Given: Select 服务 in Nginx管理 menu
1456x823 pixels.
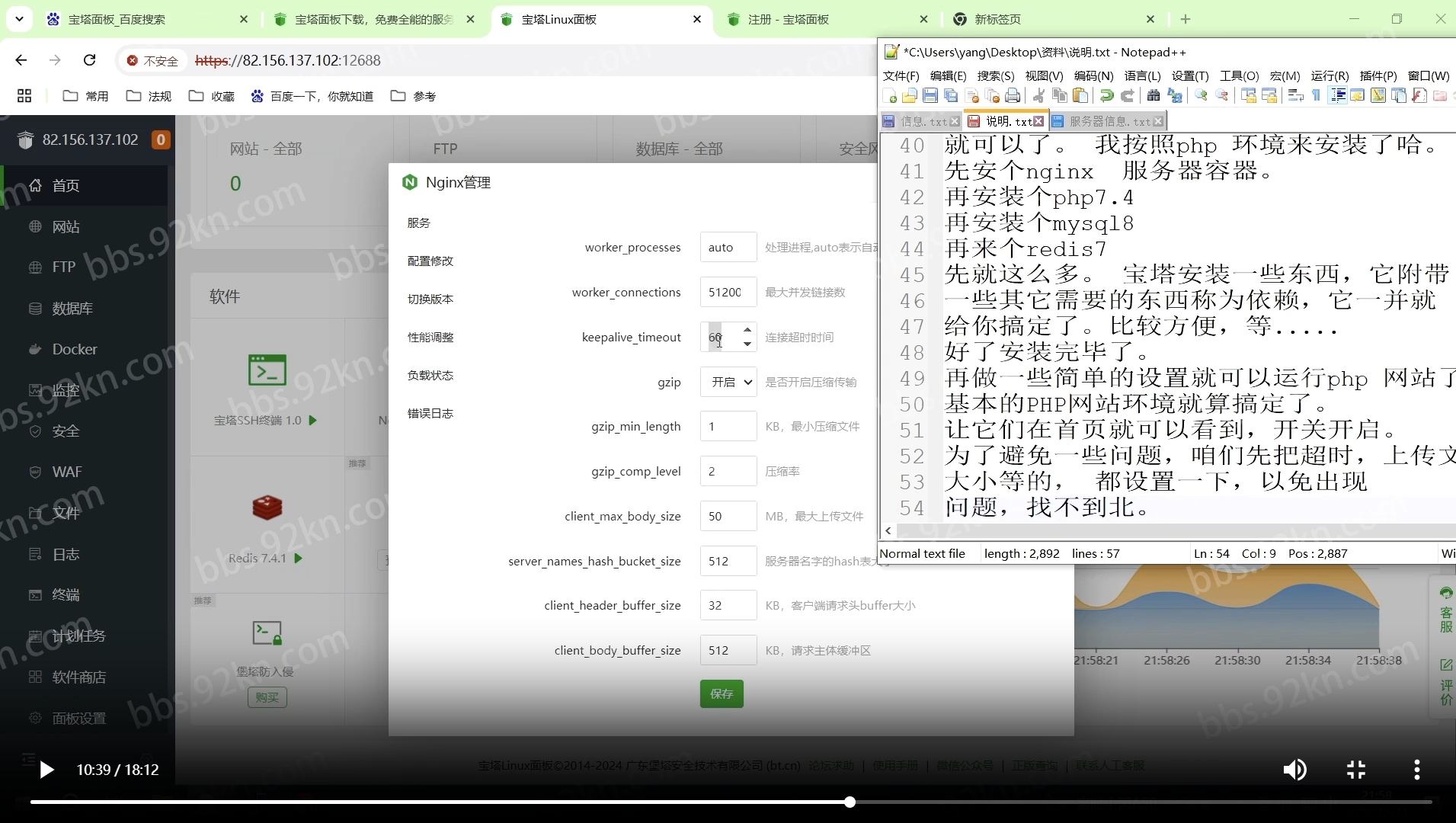Looking at the screenshot, I should point(419,223).
